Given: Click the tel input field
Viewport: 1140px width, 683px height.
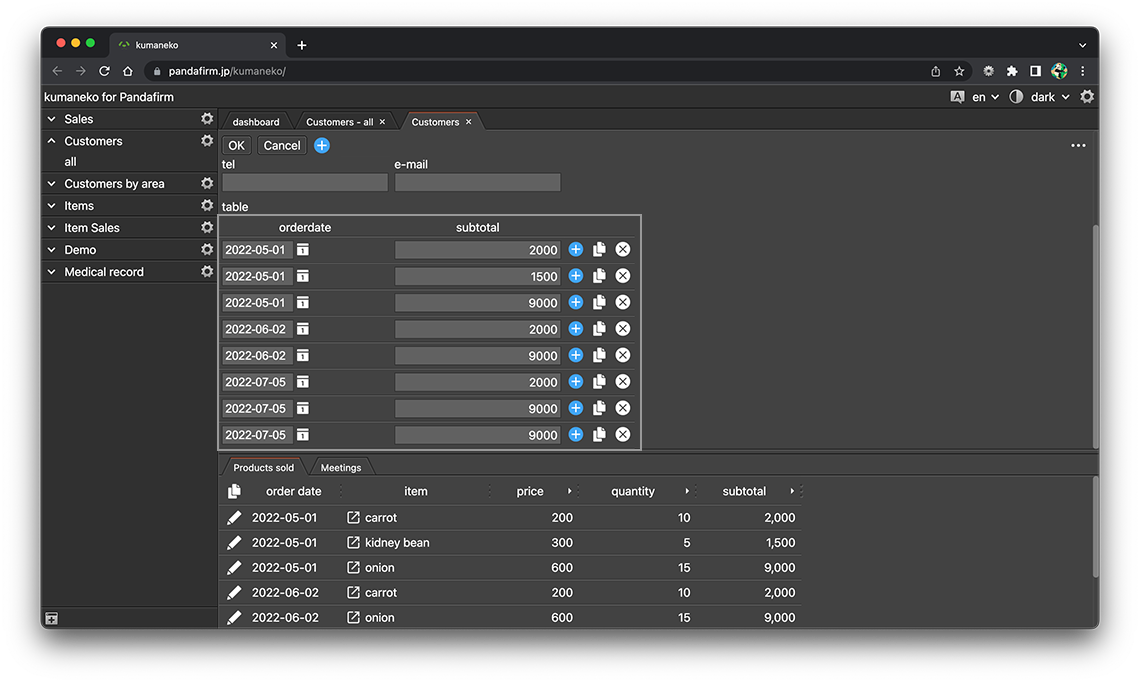Looking at the screenshot, I should (x=305, y=183).
